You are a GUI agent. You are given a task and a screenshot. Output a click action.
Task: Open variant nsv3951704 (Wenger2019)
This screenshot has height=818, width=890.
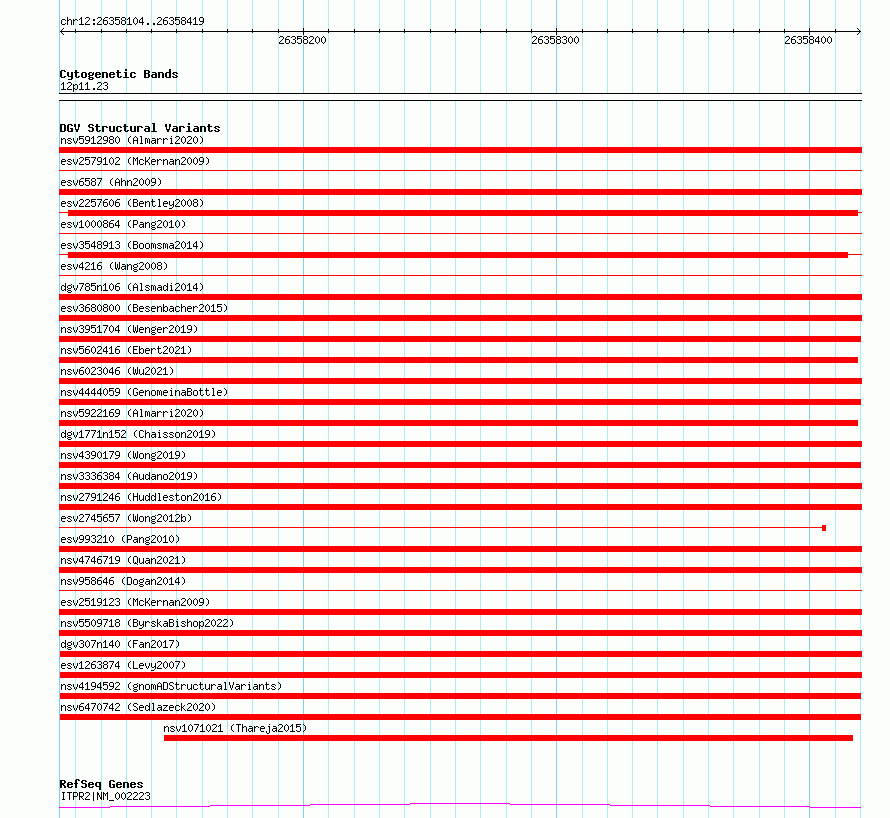[x=129, y=329]
